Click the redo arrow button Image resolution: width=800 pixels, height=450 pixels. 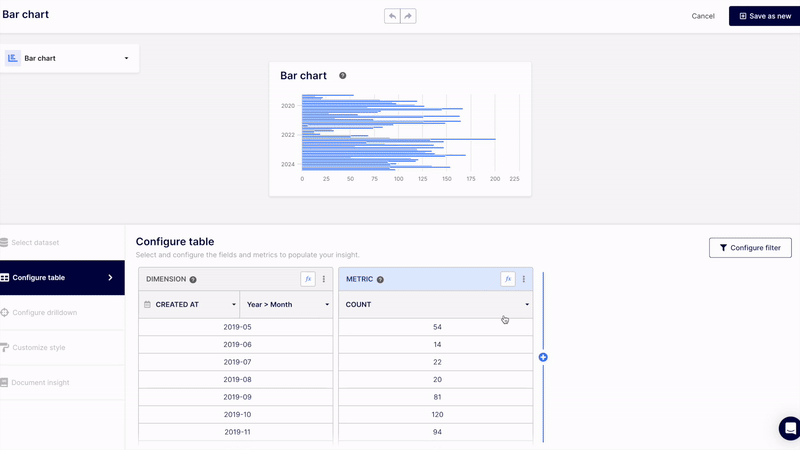408,16
